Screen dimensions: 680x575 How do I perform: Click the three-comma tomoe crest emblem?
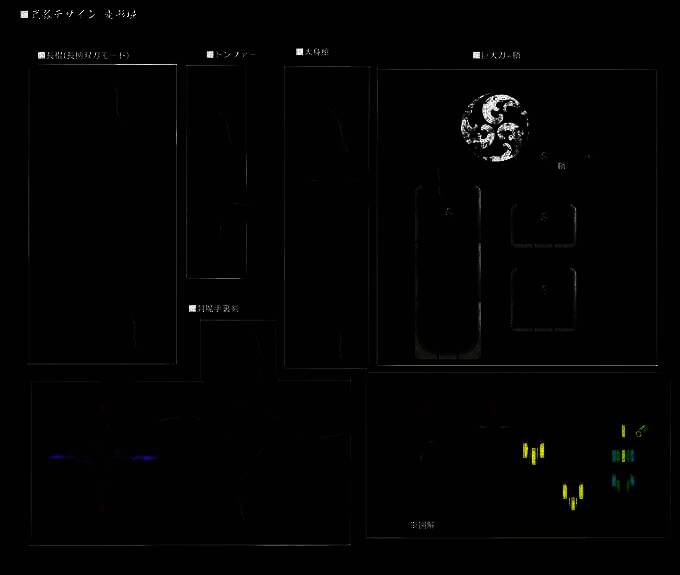coord(494,127)
